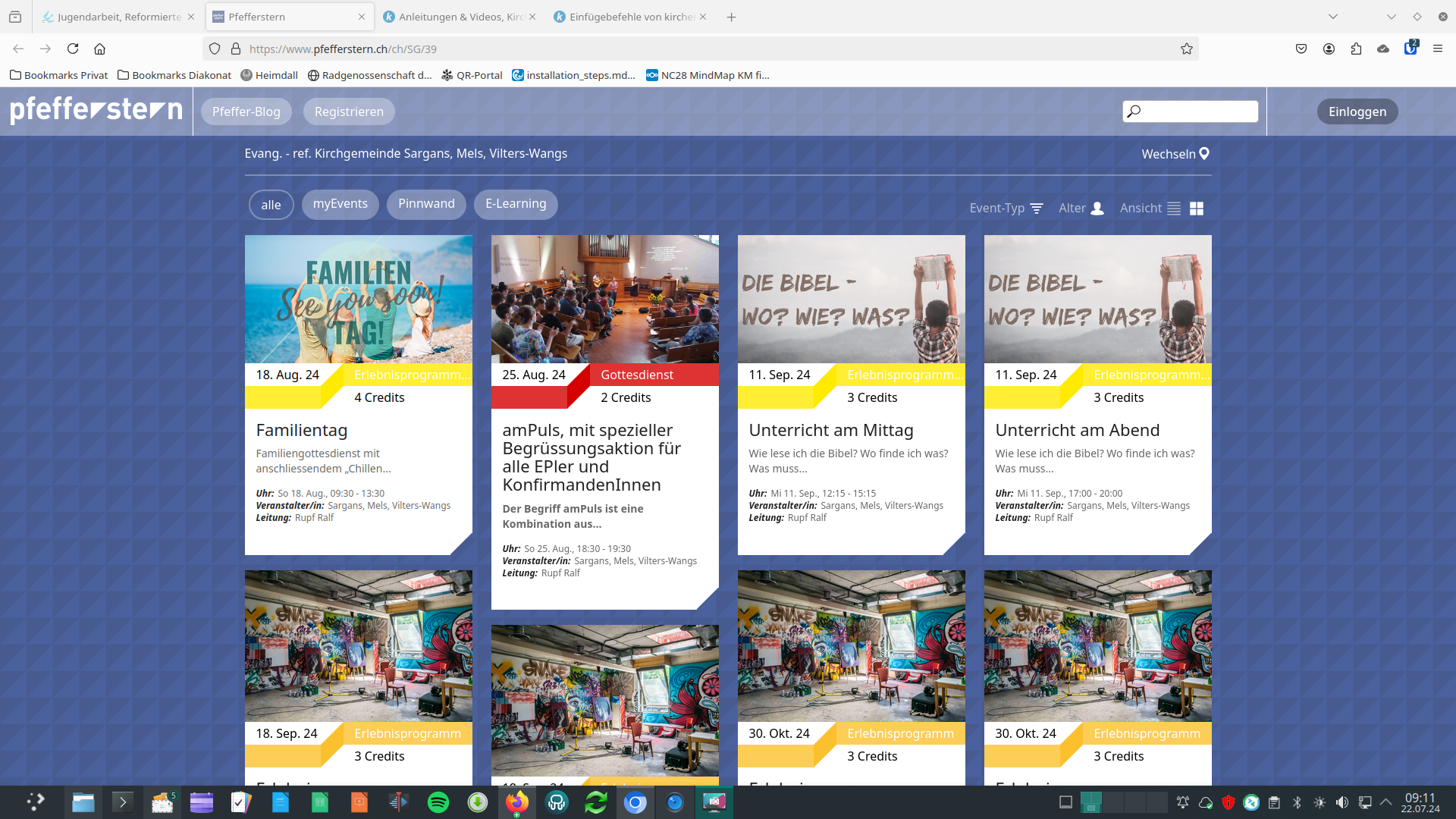Open Bookmarks Privat folder
The height and width of the screenshot is (819, 1456).
(x=58, y=75)
